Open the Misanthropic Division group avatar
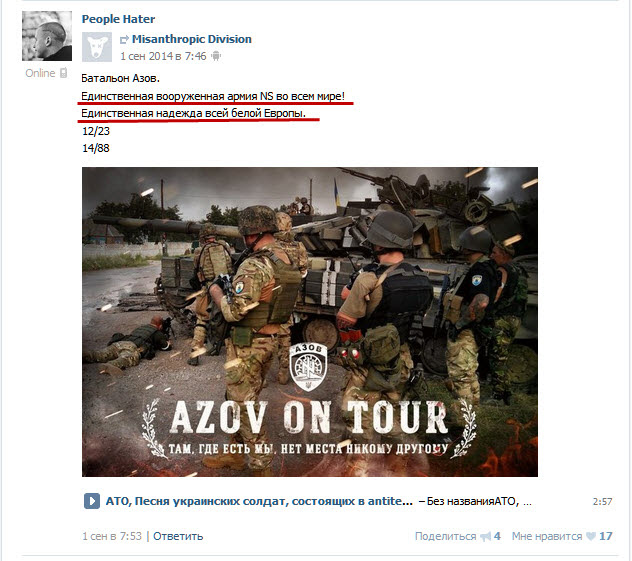The image size is (632, 561). click(97, 47)
